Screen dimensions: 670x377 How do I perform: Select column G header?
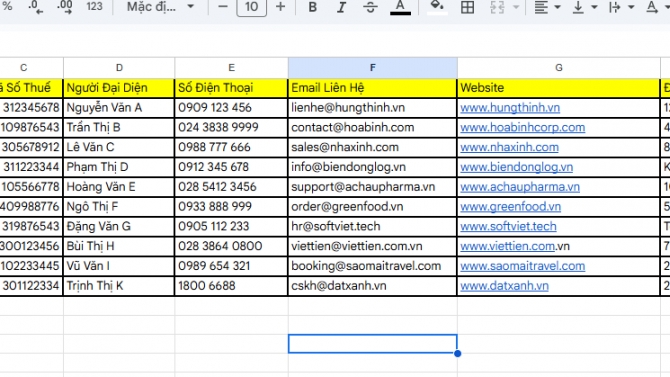click(558, 68)
